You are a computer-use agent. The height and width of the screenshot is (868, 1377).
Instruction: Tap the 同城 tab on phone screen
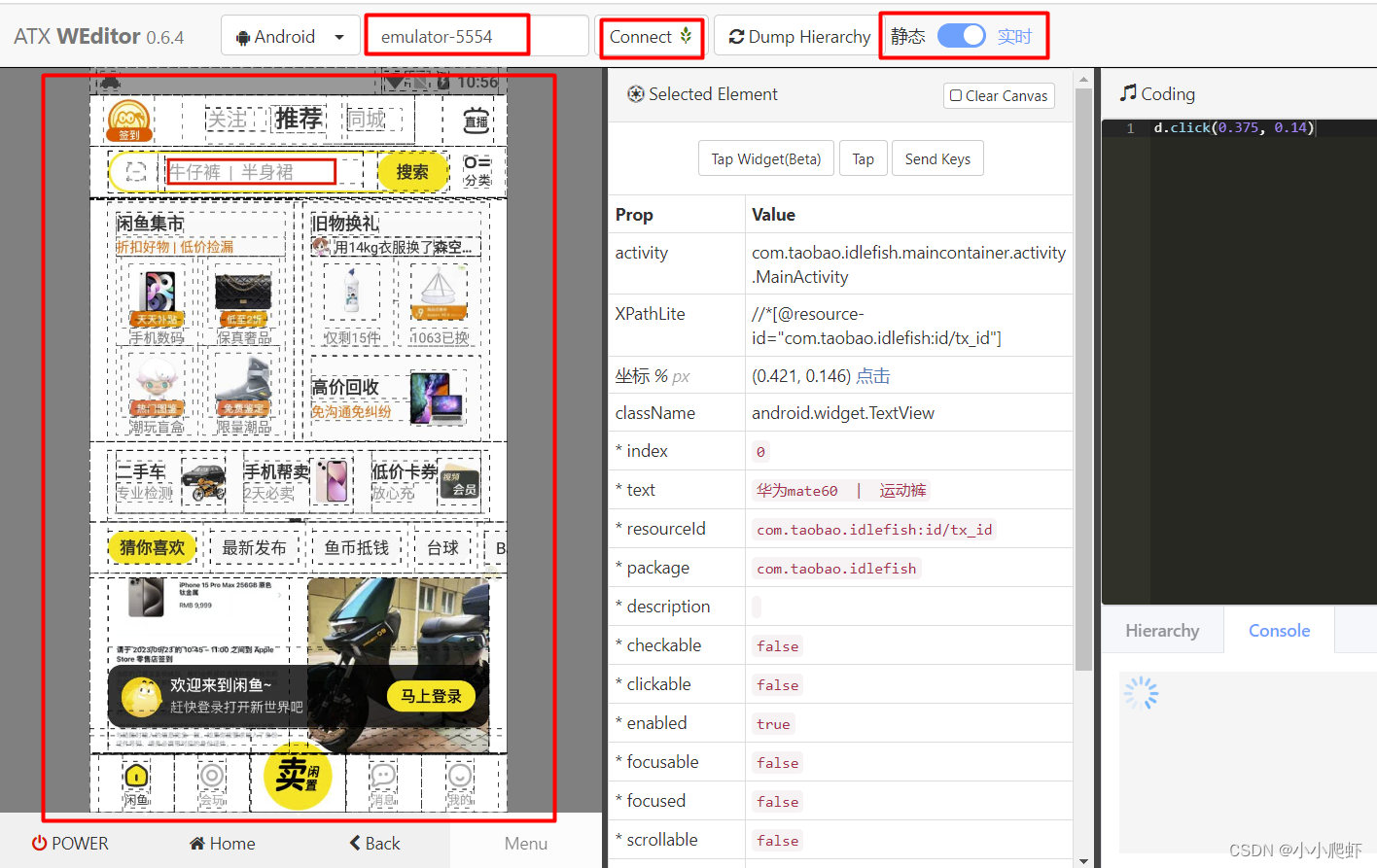point(367,120)
